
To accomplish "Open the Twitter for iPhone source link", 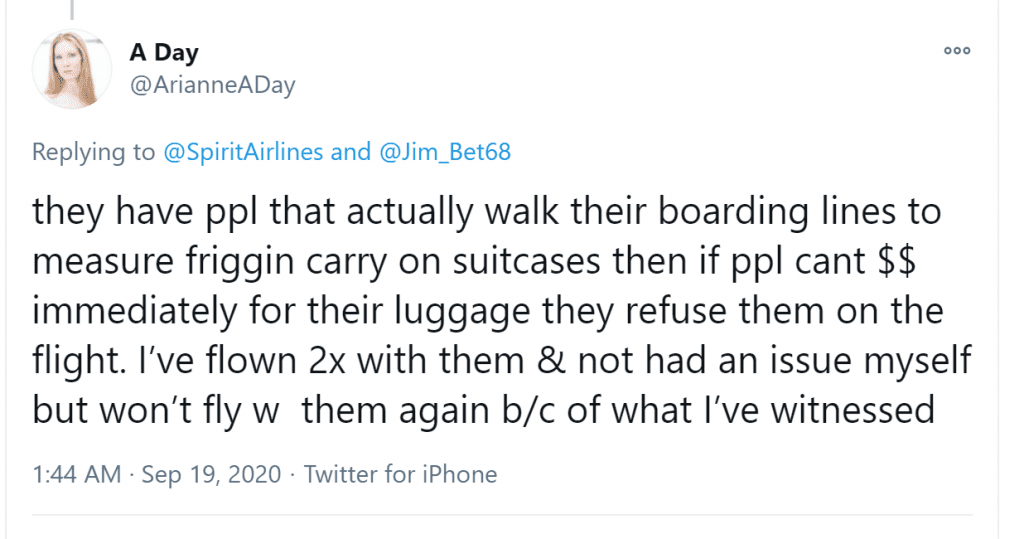I will [400, 474].
